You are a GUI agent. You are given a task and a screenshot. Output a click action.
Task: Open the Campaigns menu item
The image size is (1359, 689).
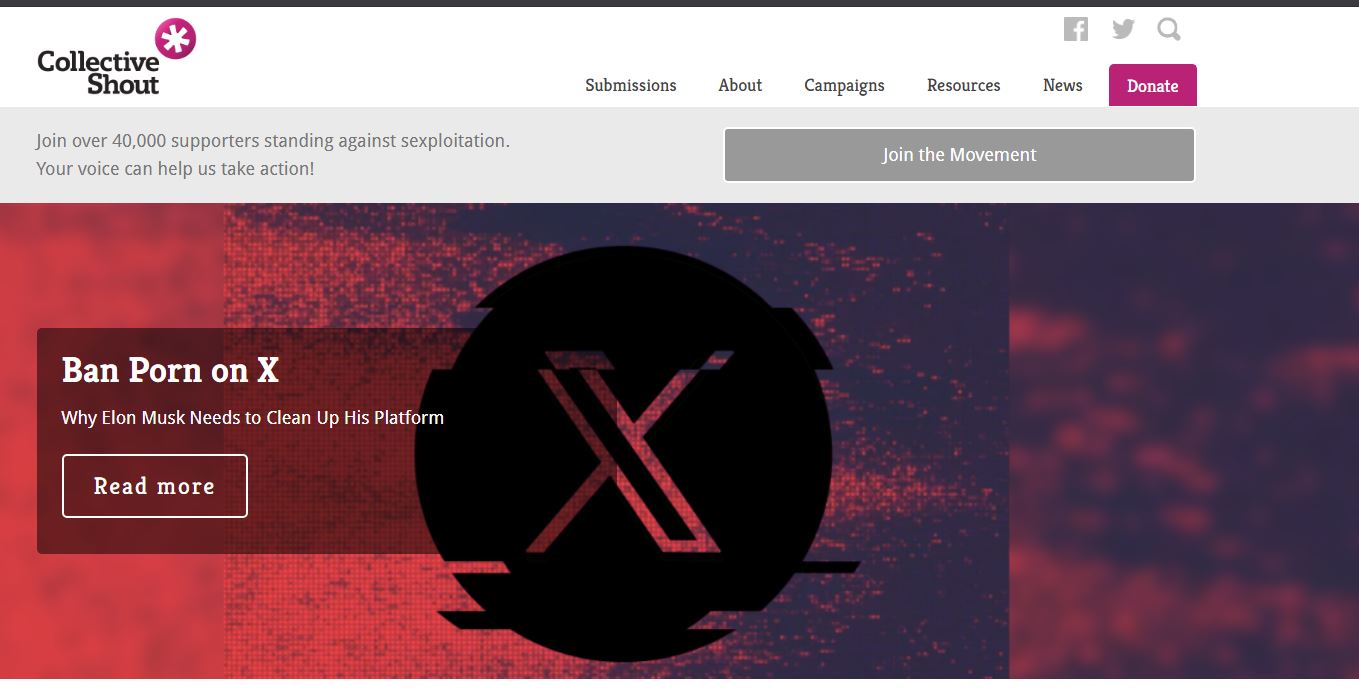pos(844,86)
